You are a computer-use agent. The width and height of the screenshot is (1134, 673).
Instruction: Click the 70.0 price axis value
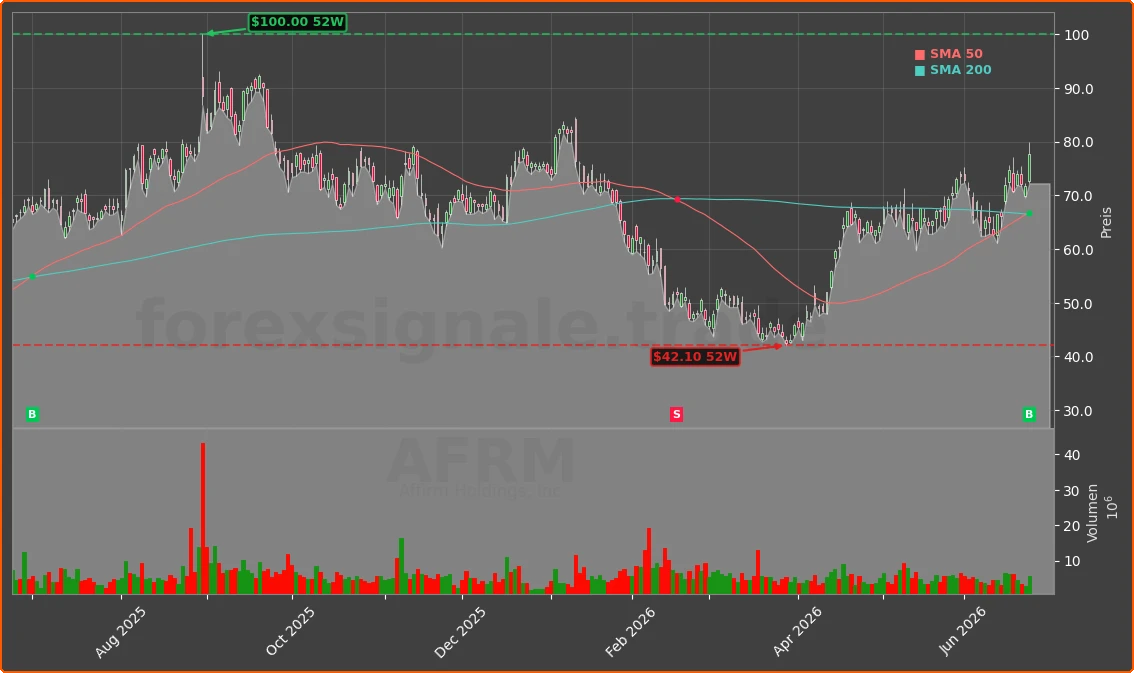pyautogui.click(x=1078, y=196)
